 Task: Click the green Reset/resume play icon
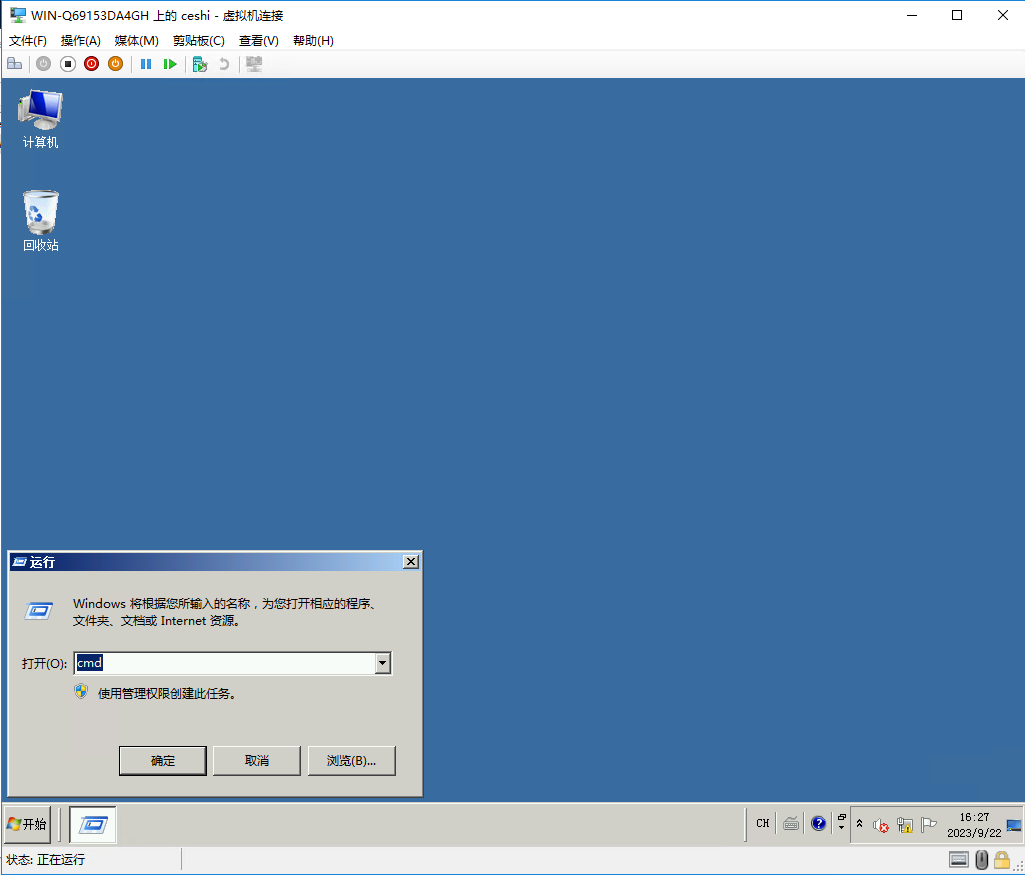click(x=170, y=64)
